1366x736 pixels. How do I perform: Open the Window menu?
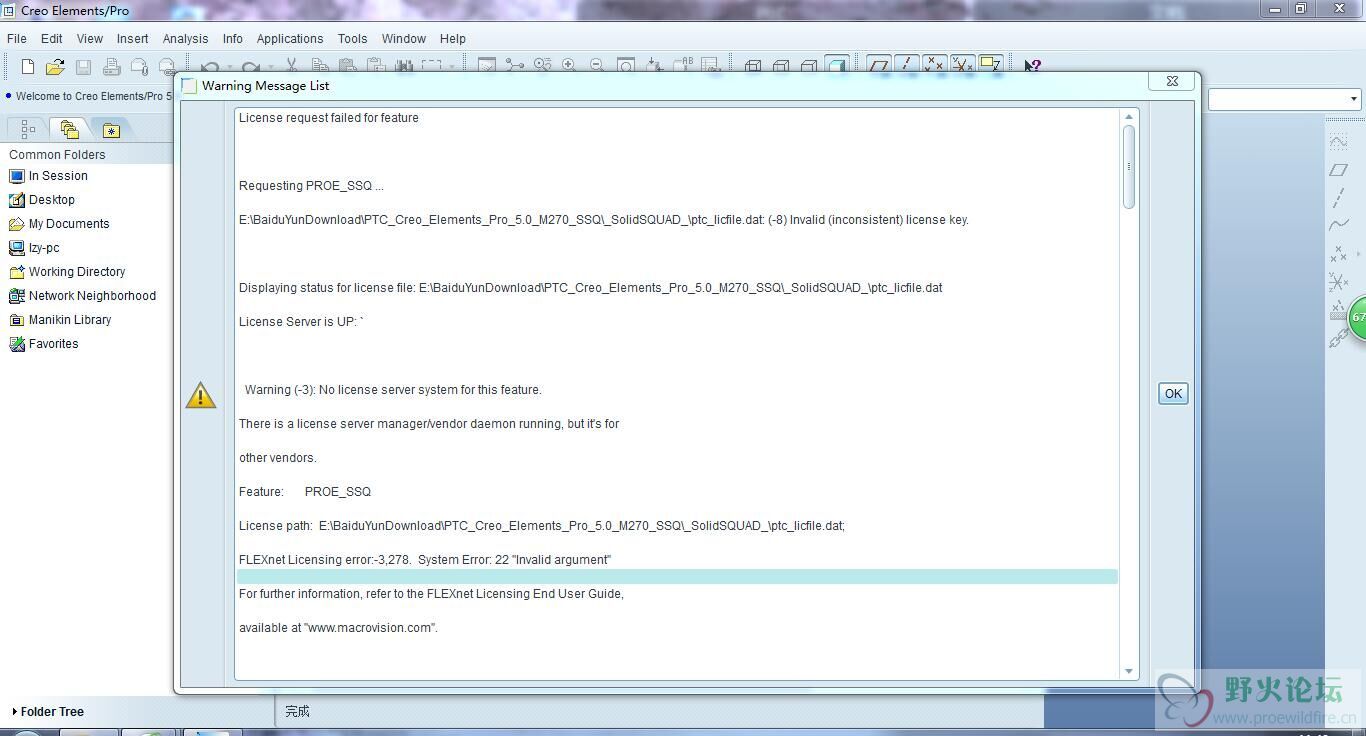click(x=404, y=39)
